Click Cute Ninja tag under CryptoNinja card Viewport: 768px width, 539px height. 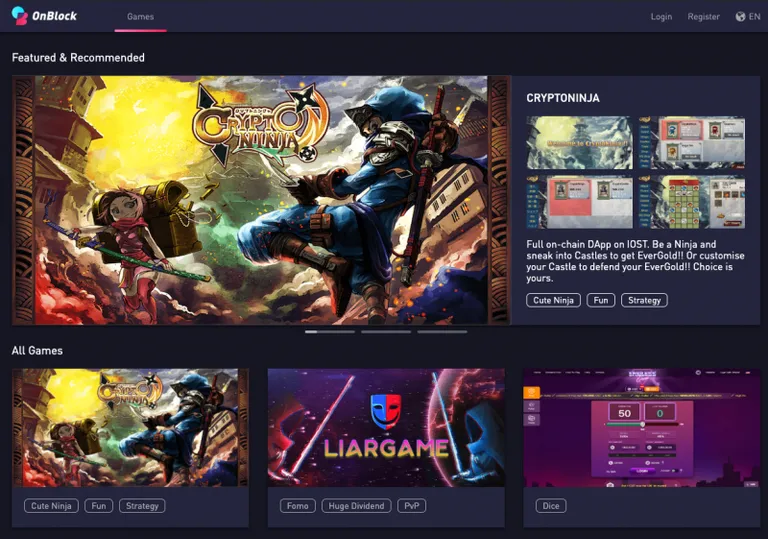pyautogui.click(x=51, y=506)
